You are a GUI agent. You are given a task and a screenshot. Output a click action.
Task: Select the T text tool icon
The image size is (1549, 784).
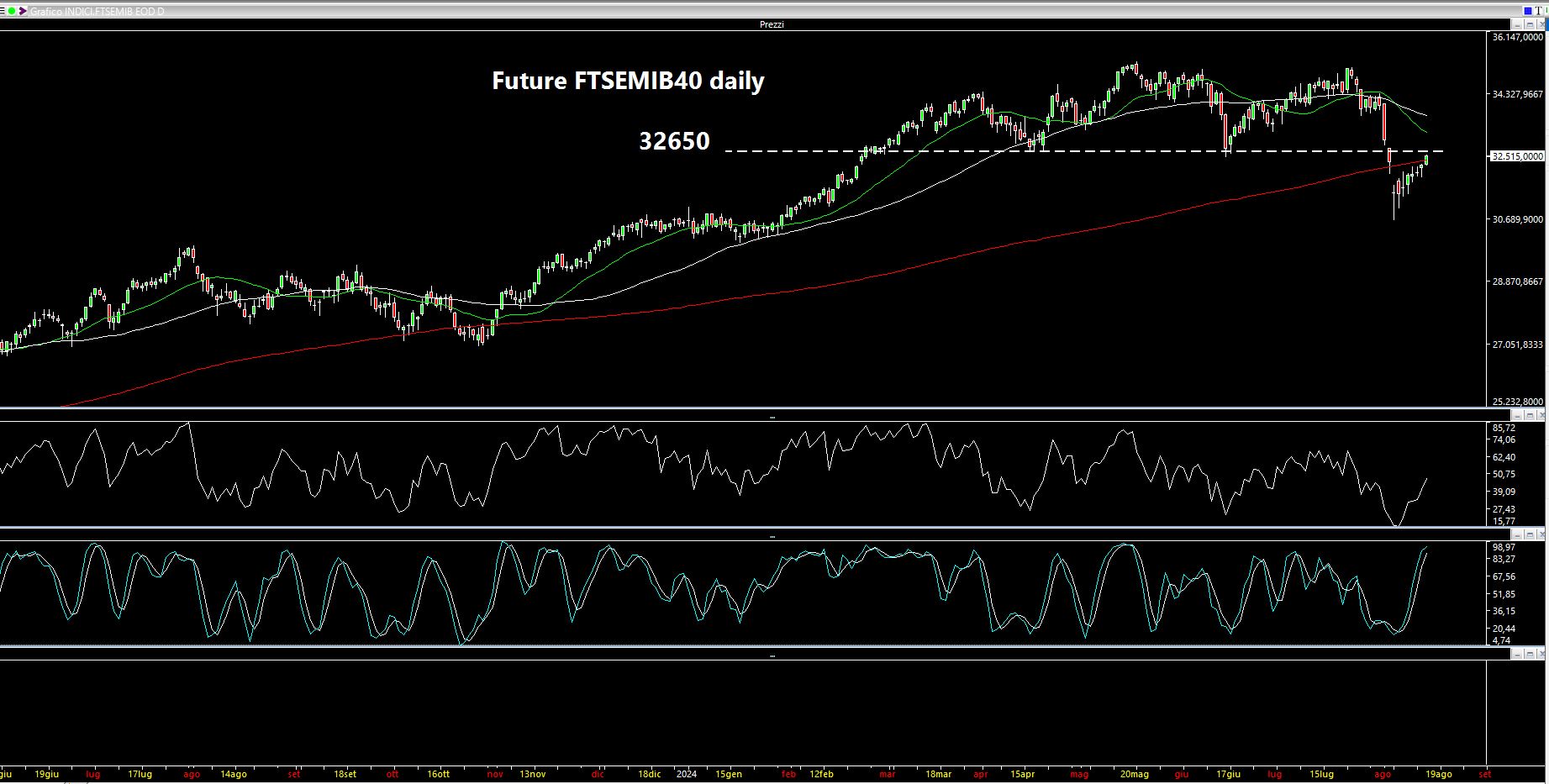point(1538,11)
